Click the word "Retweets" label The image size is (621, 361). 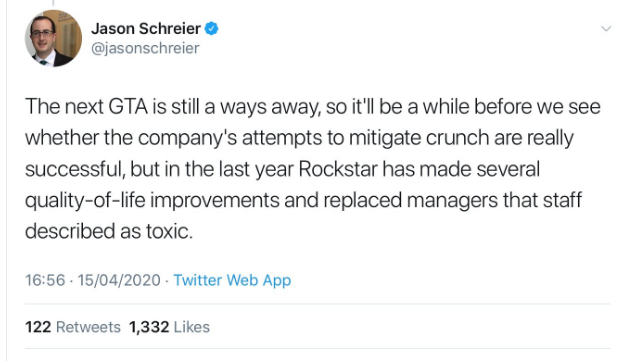[88, 327]
